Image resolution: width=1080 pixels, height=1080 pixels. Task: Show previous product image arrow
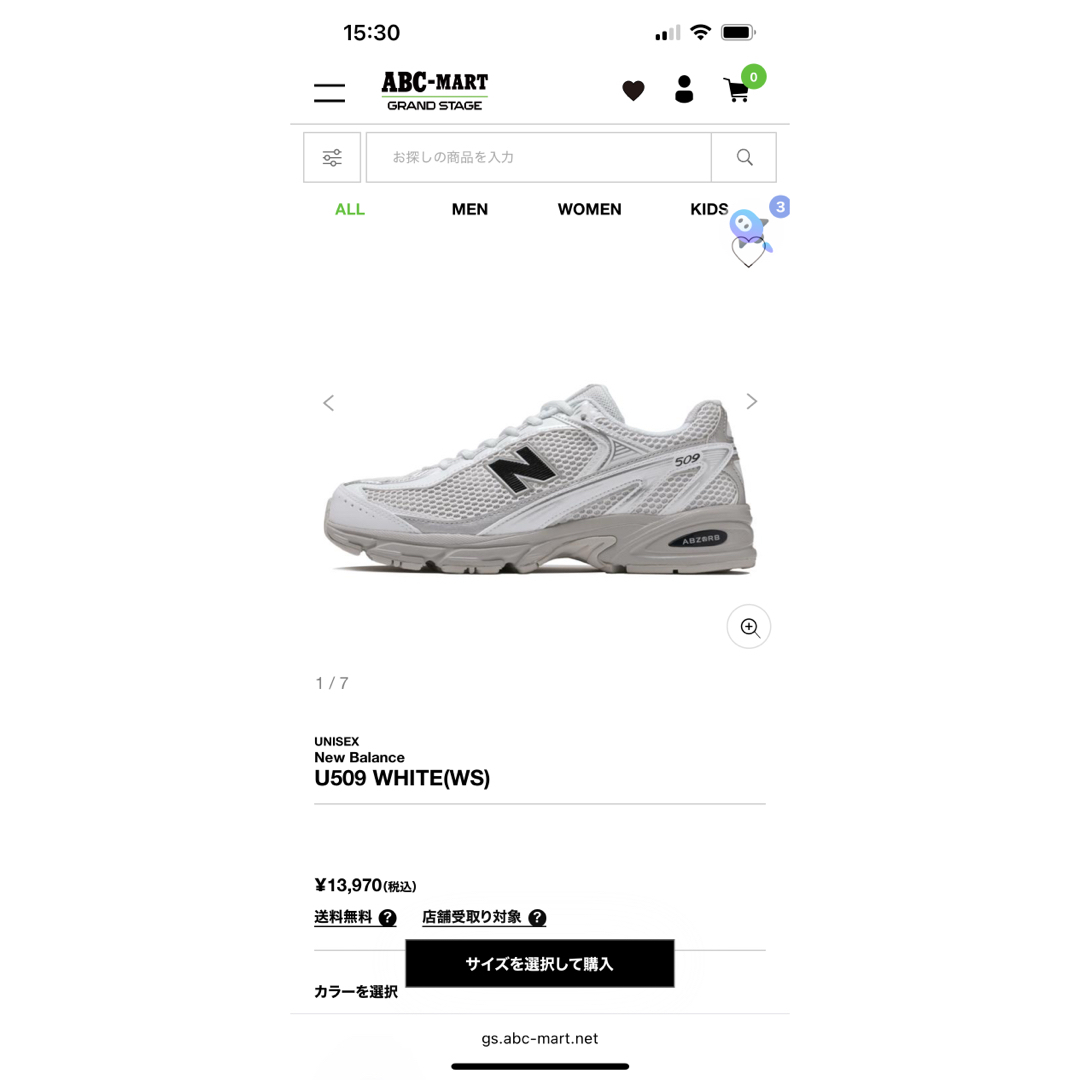pos(329,403)
